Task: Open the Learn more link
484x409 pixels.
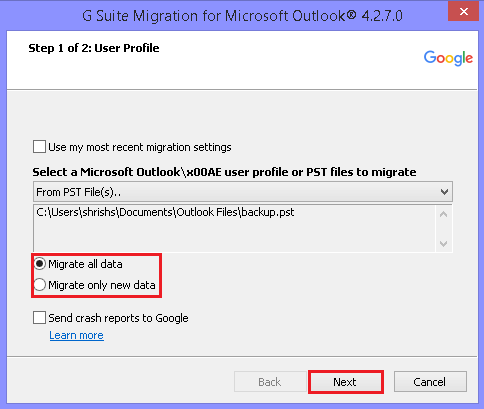Action: click(x=76, y=335)
